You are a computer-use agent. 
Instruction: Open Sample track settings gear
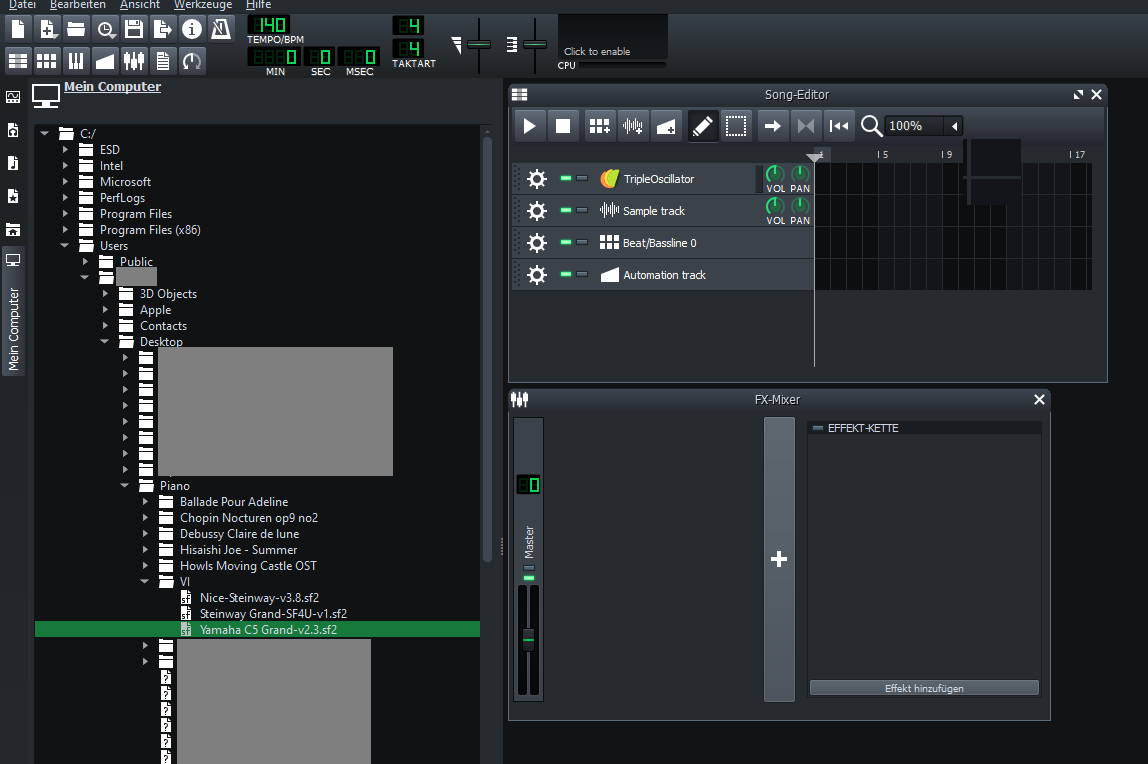tap(537, 211)
